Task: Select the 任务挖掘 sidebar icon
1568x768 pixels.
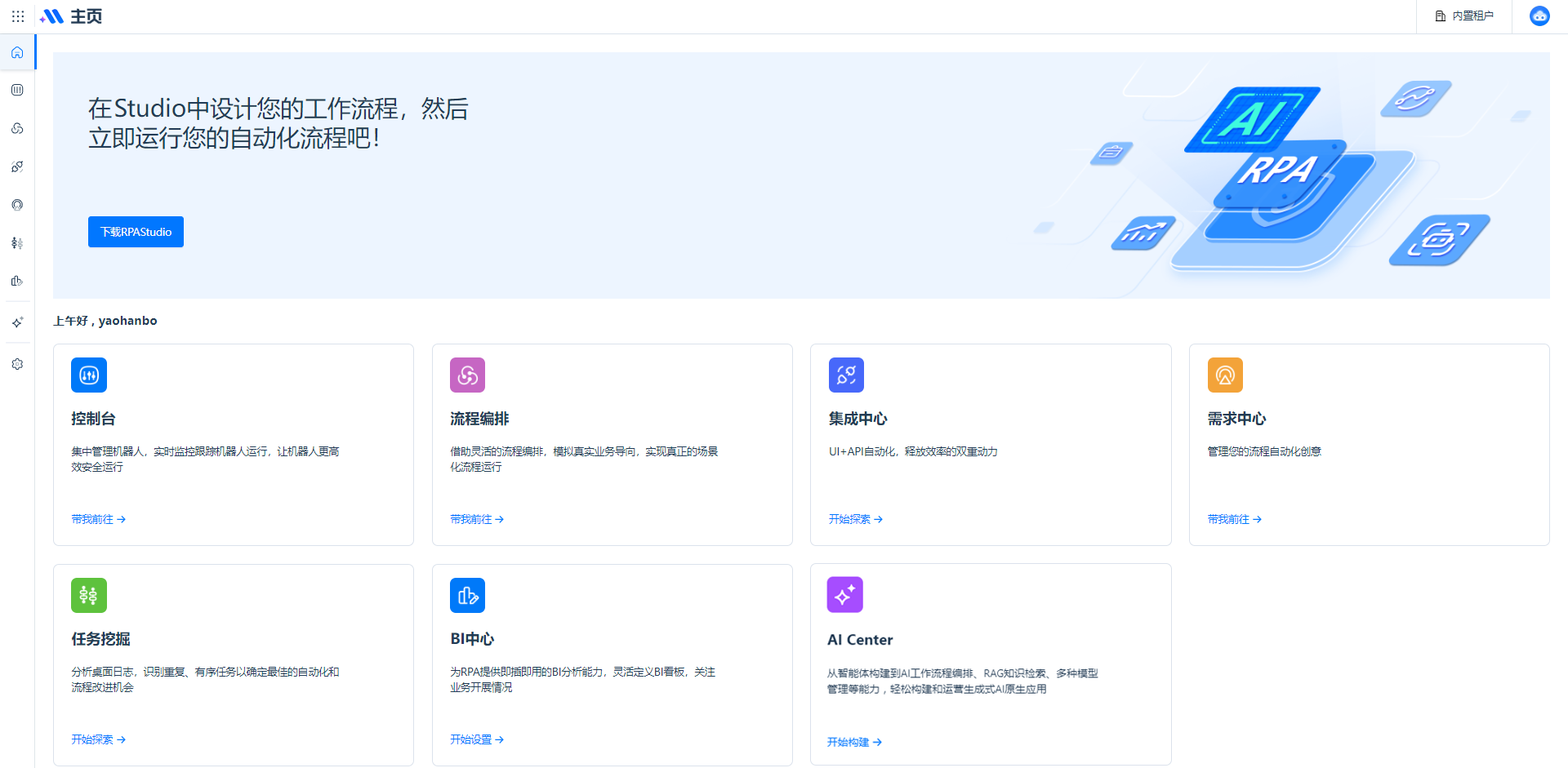Action: (17, 243)
